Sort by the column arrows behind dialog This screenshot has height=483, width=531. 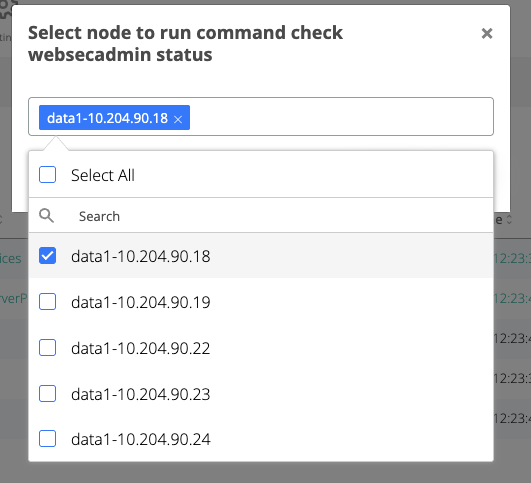[509, 219]
